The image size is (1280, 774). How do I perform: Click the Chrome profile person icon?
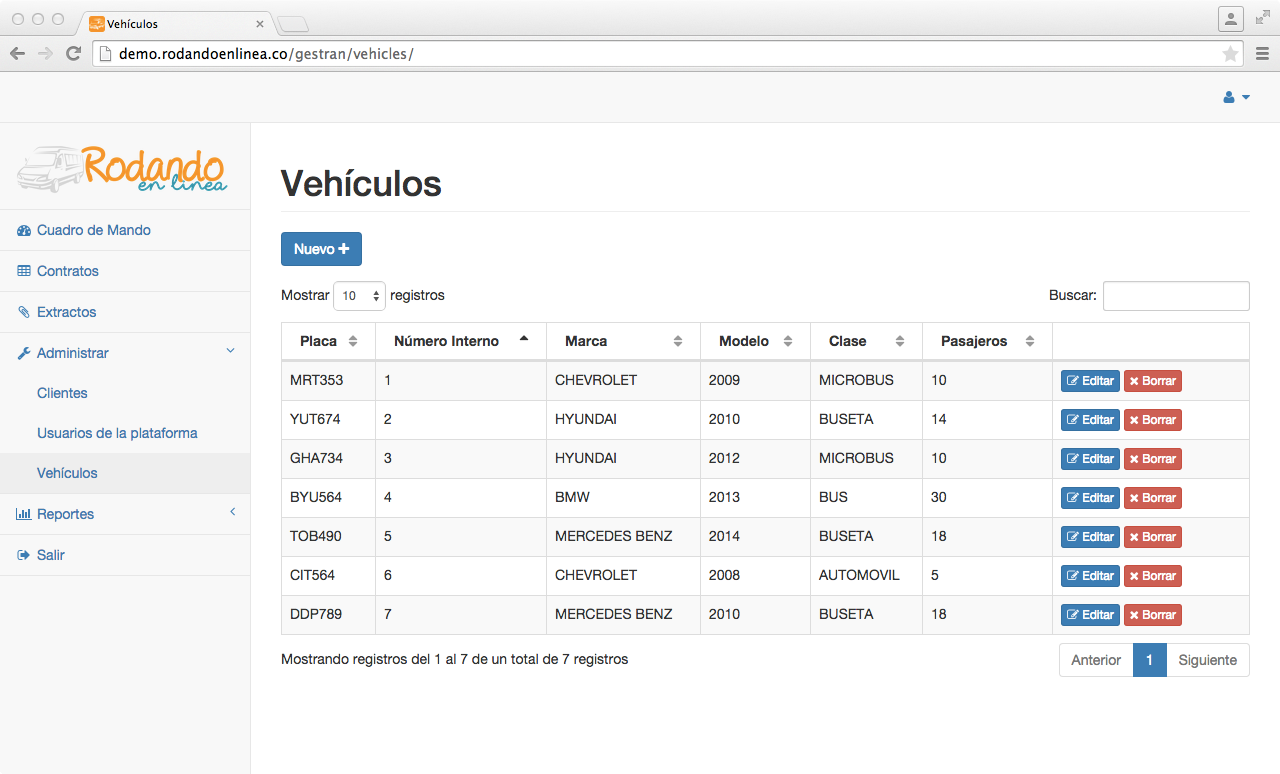click(1230, 18)
